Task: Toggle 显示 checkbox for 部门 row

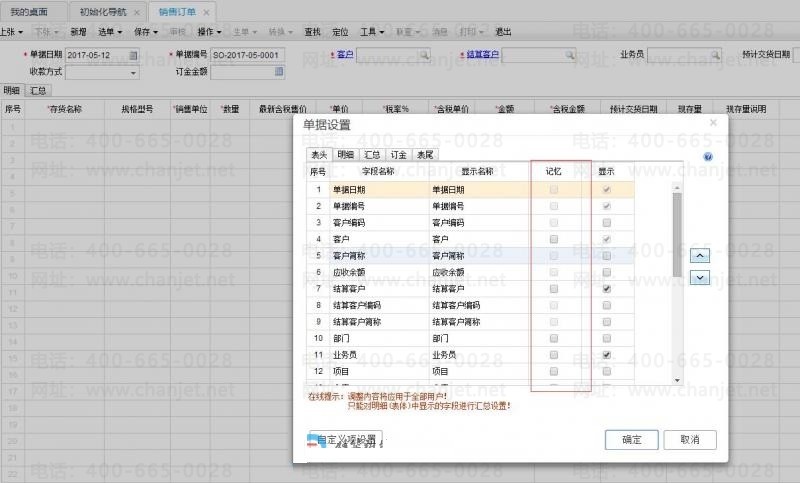Action: pos(607,339)
